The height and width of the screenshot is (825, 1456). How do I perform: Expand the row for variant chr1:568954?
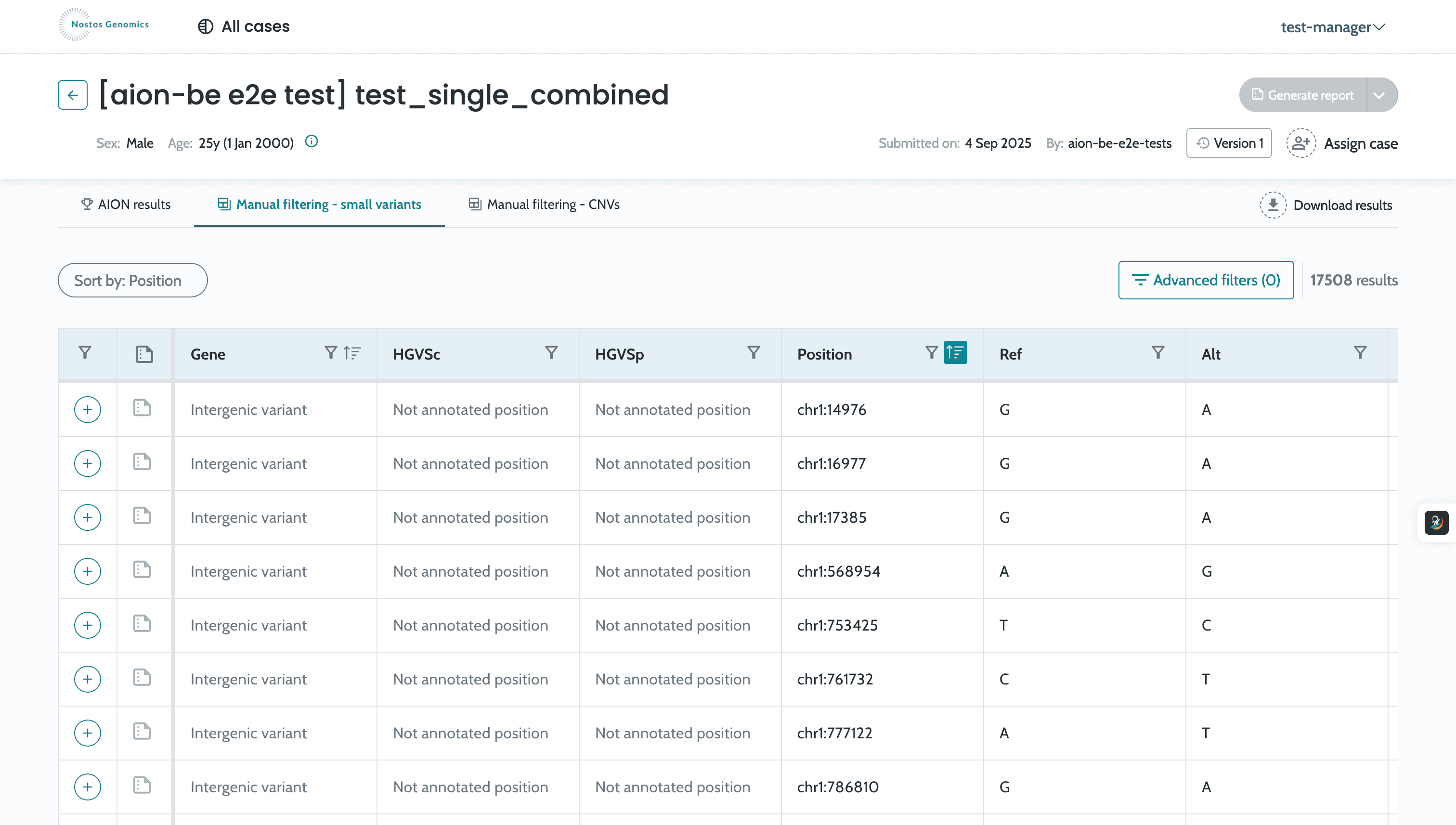[87, 571]
